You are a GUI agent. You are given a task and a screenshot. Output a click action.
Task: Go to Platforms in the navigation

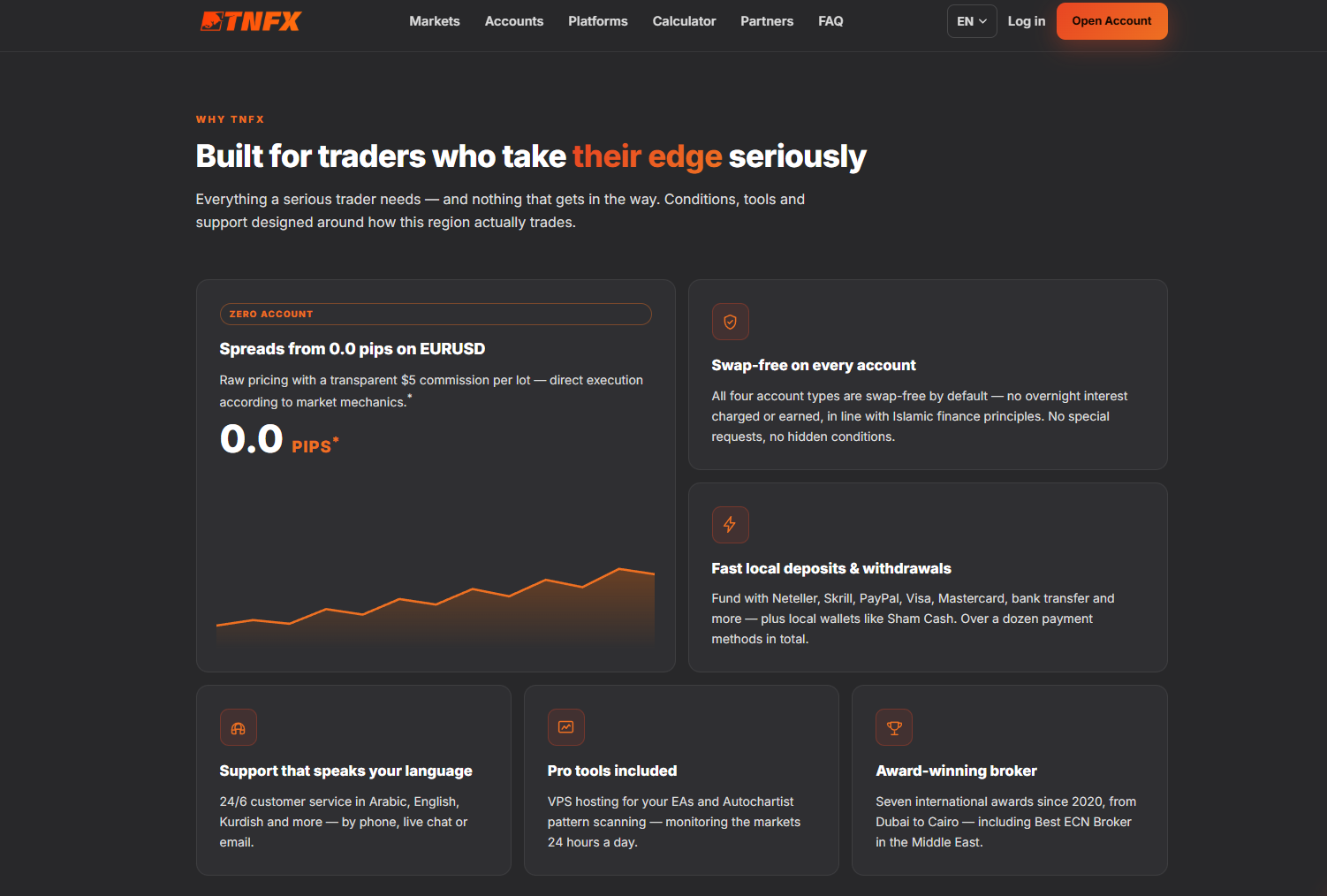tap(598, 21)
